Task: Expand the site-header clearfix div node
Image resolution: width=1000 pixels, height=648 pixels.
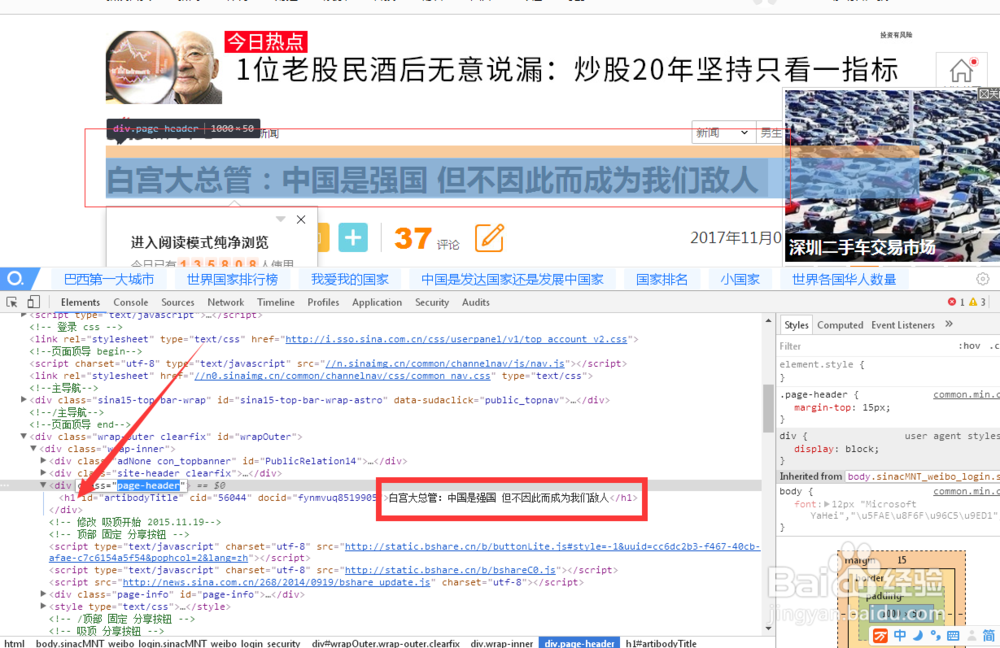Action: click(43, 473)
